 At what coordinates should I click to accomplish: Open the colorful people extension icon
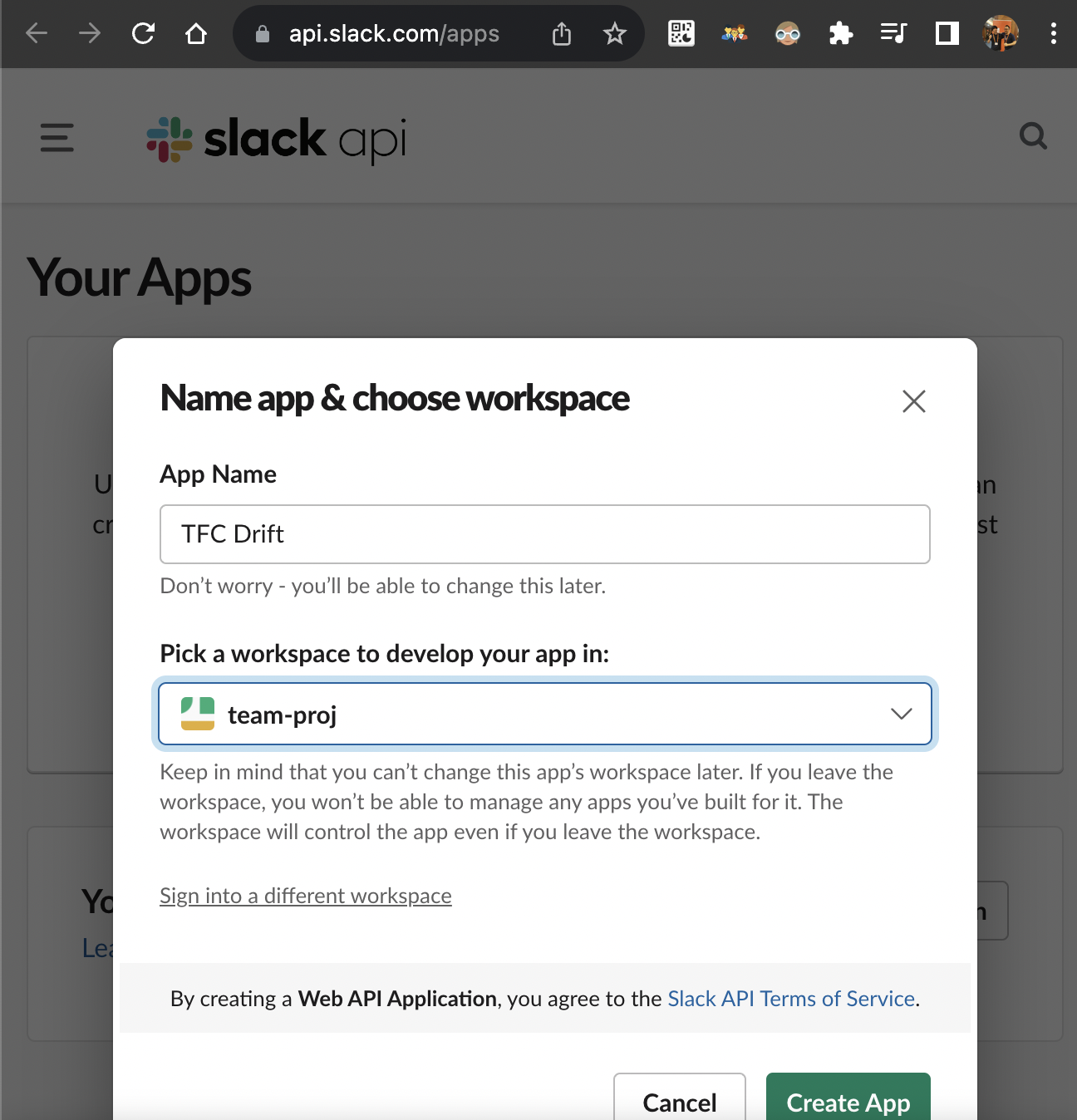pyautogui.click(x=735, y=33)
